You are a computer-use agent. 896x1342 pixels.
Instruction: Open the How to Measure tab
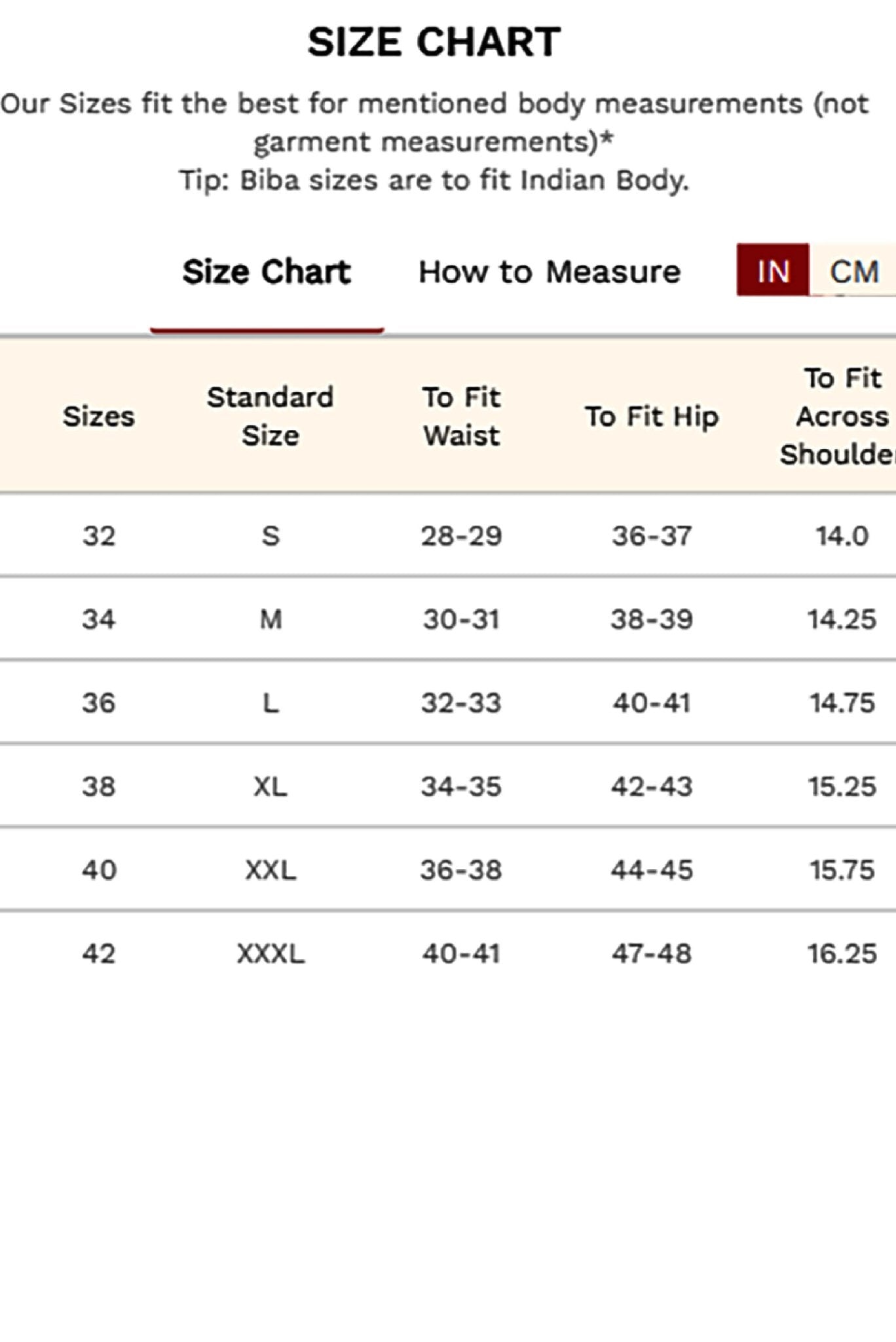550,272
